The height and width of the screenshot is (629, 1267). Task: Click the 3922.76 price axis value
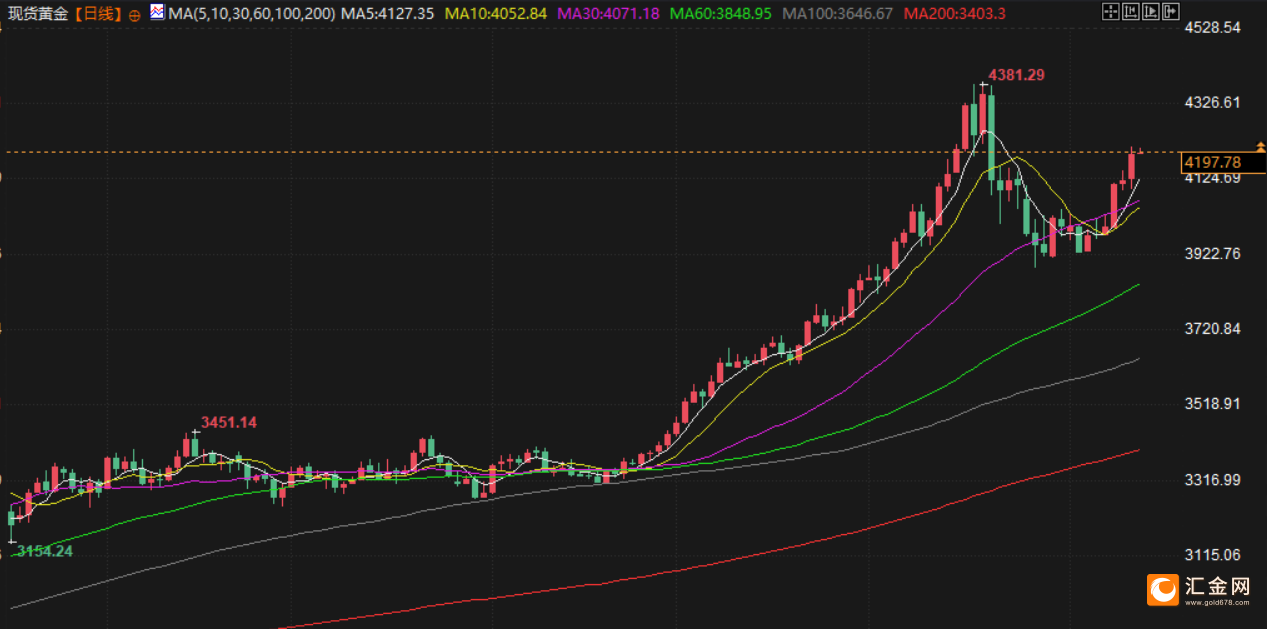coord(1212,254)
